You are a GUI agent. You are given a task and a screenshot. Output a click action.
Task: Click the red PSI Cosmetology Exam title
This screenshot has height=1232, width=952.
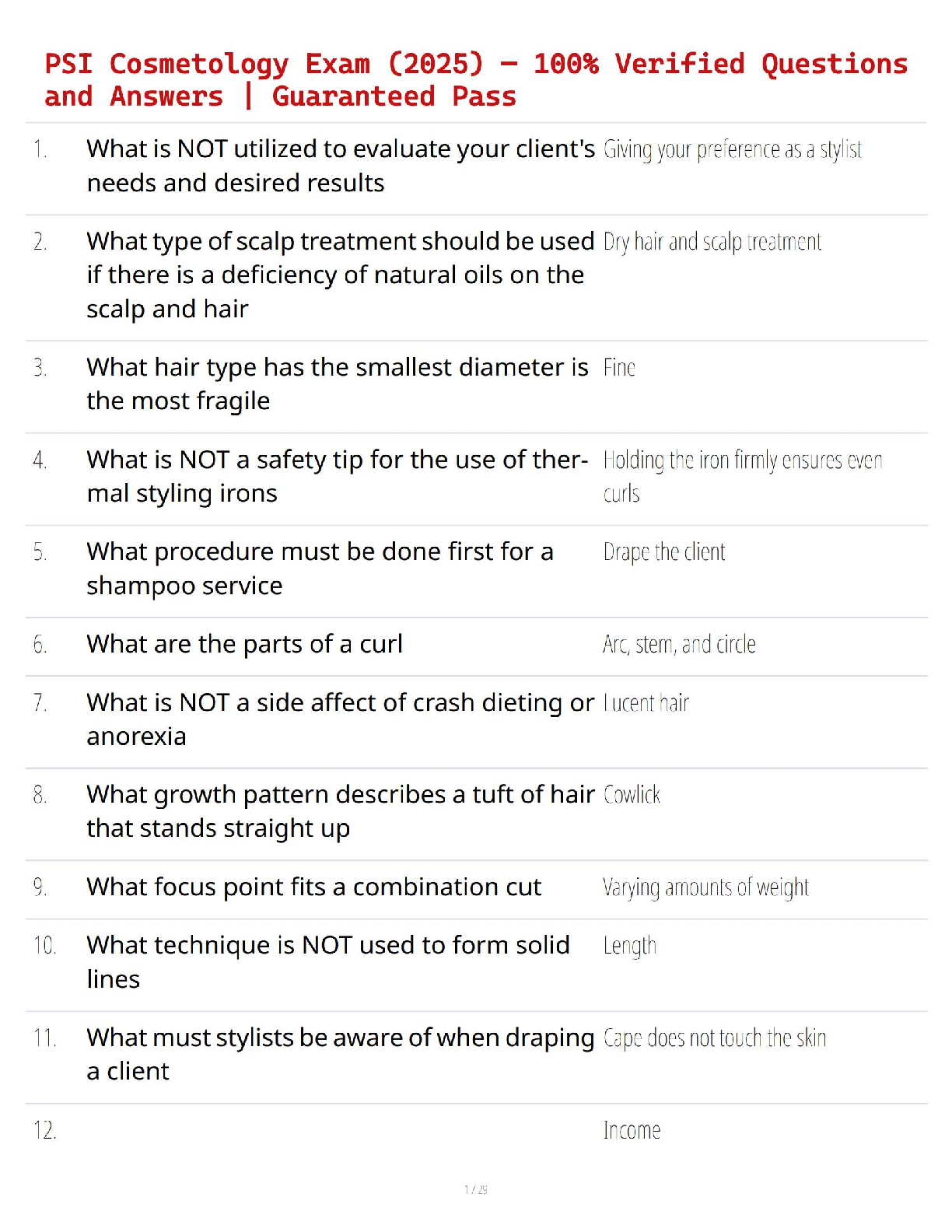pyautogui.click(x=475, y=79)
